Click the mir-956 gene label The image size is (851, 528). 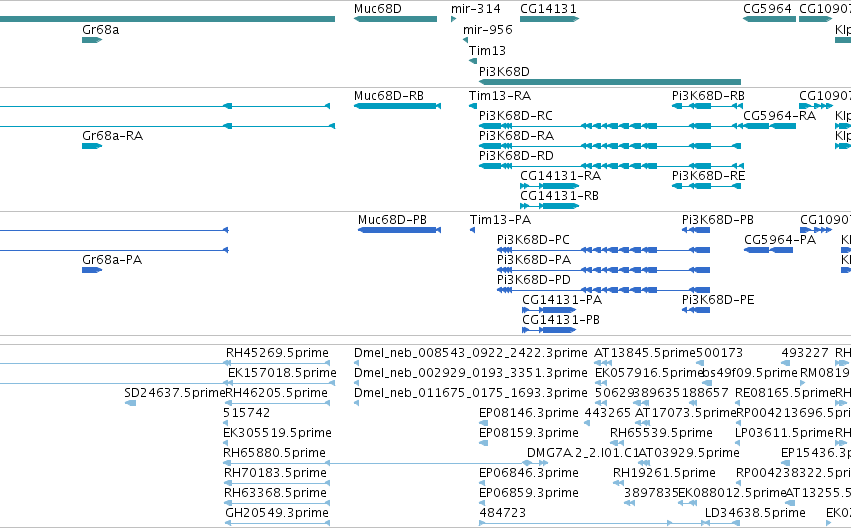[487, 30]
